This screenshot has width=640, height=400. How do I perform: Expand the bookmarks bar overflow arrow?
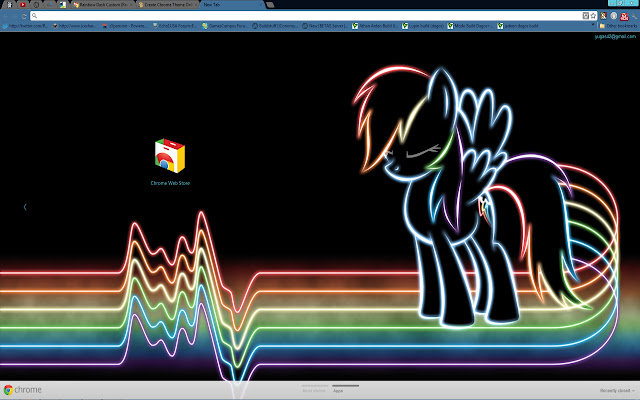tap(593, 24)
